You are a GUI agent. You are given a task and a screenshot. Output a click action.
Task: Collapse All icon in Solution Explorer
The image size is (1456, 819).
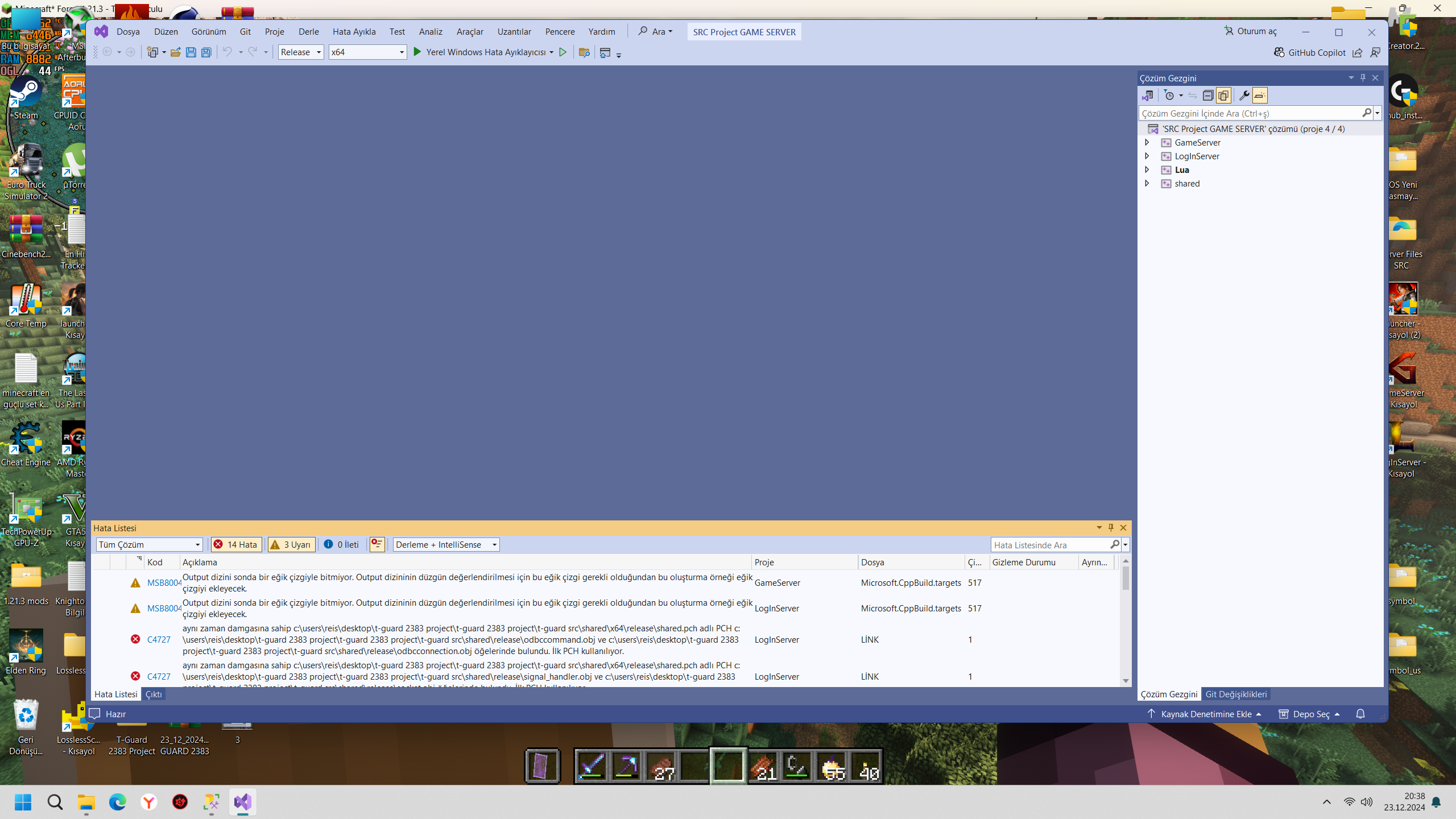click(1207, 95)
